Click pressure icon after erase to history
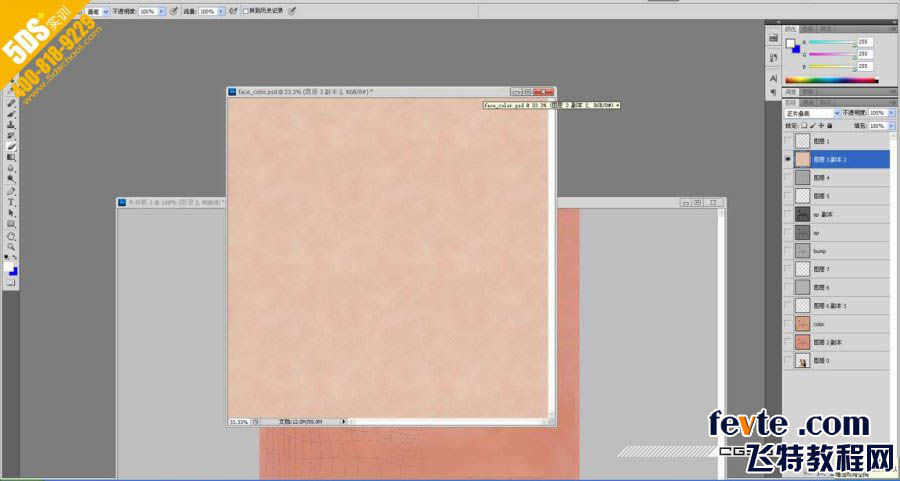This screenshot has height=481, width=900. coord(292,11)
